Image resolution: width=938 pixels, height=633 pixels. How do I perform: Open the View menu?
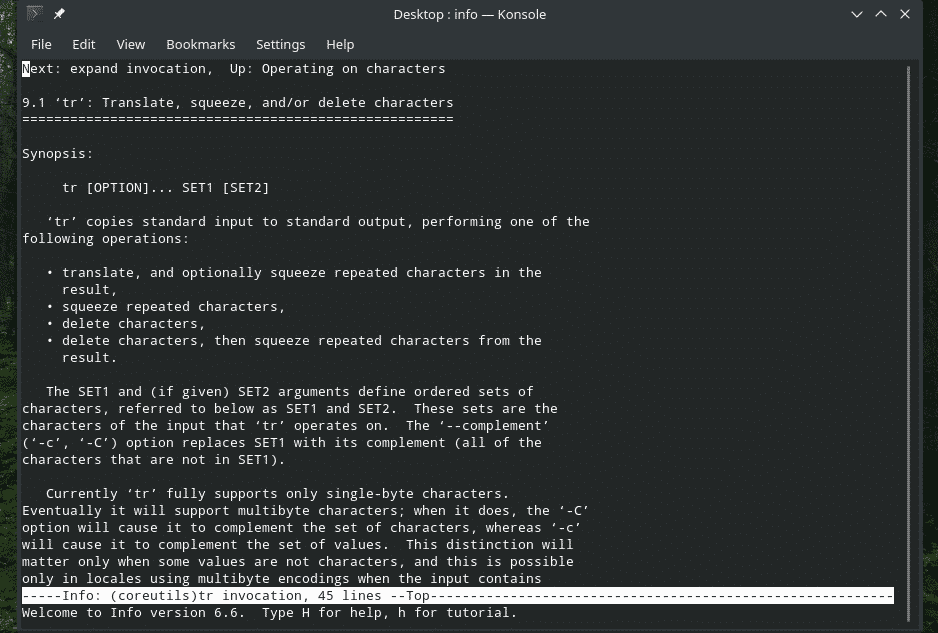click(x=130, y=44)
